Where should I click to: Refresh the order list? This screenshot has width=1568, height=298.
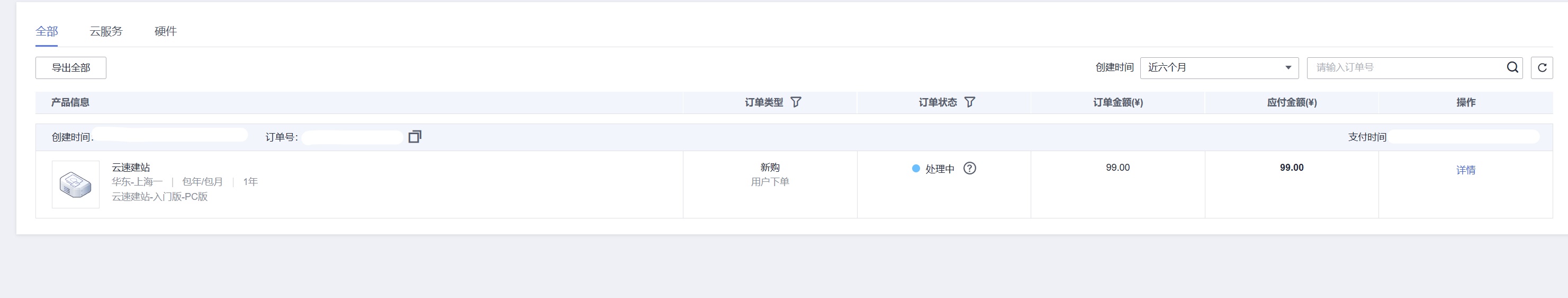coord(1542,68)
